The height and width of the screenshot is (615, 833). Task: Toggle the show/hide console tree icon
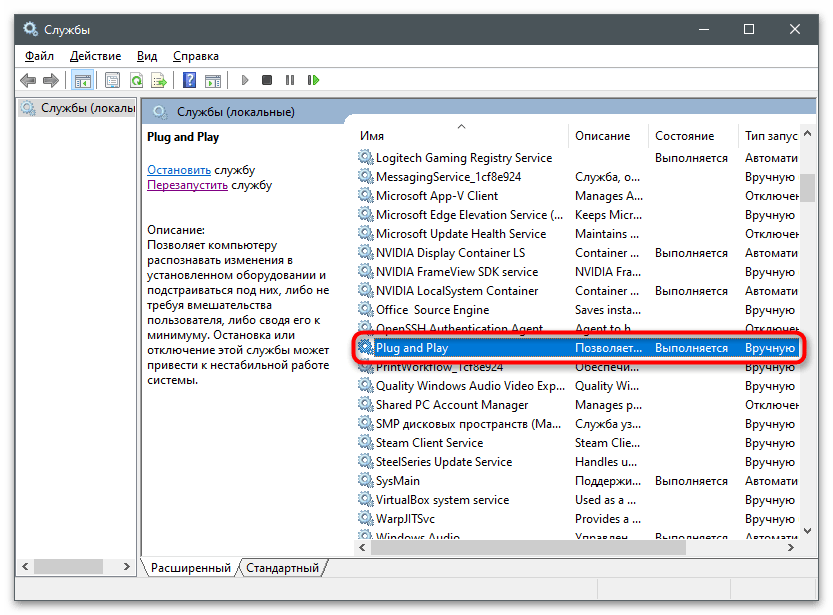tap(83, 80)
